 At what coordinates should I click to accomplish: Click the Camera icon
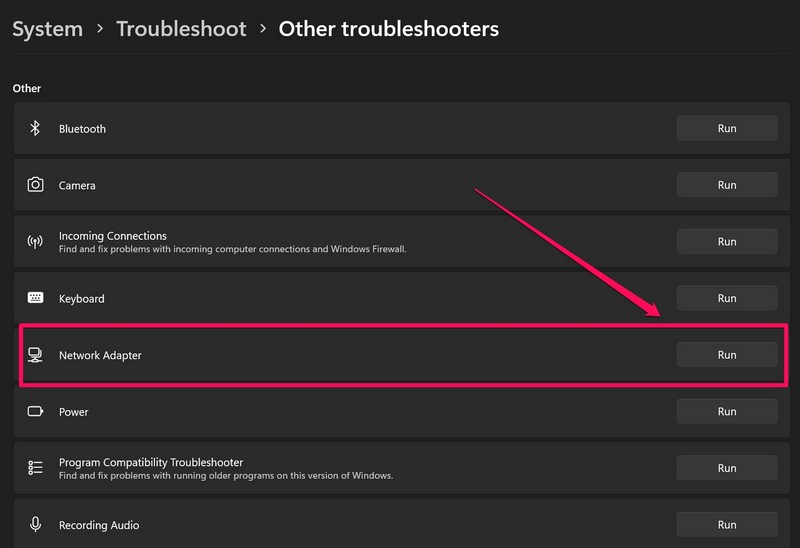coord(35,185)
